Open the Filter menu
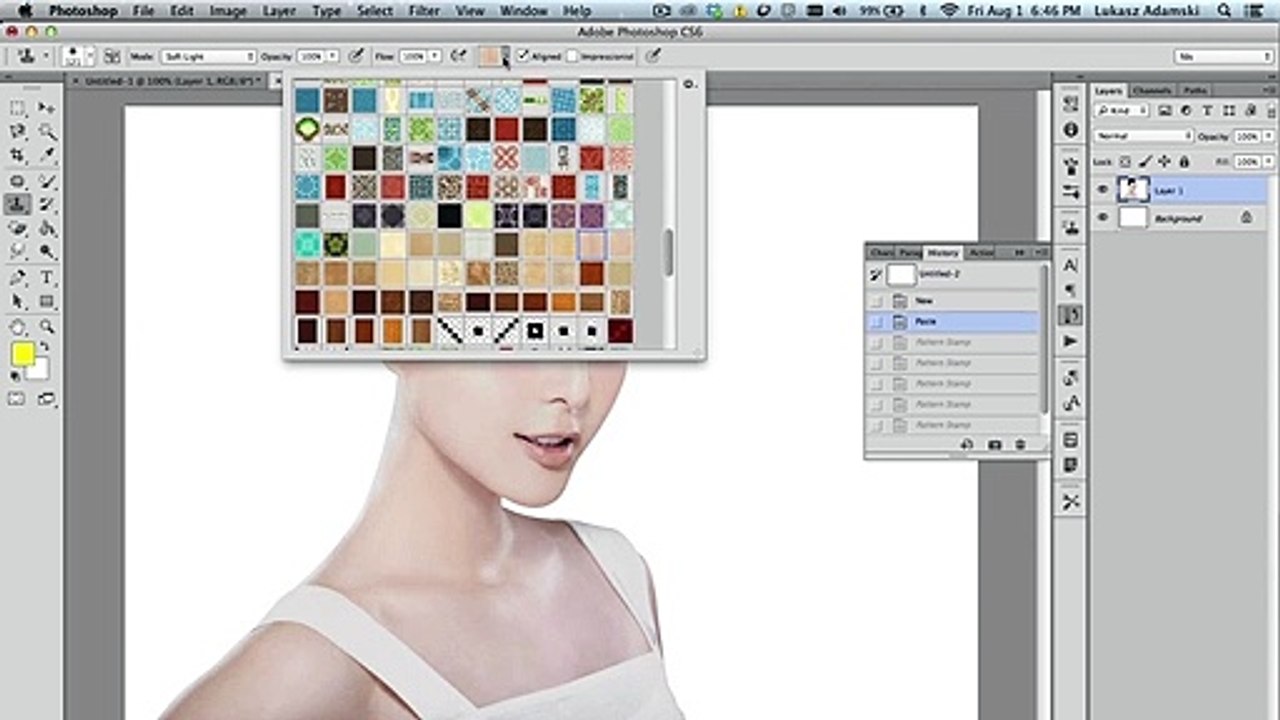 [x=424, y=11]
